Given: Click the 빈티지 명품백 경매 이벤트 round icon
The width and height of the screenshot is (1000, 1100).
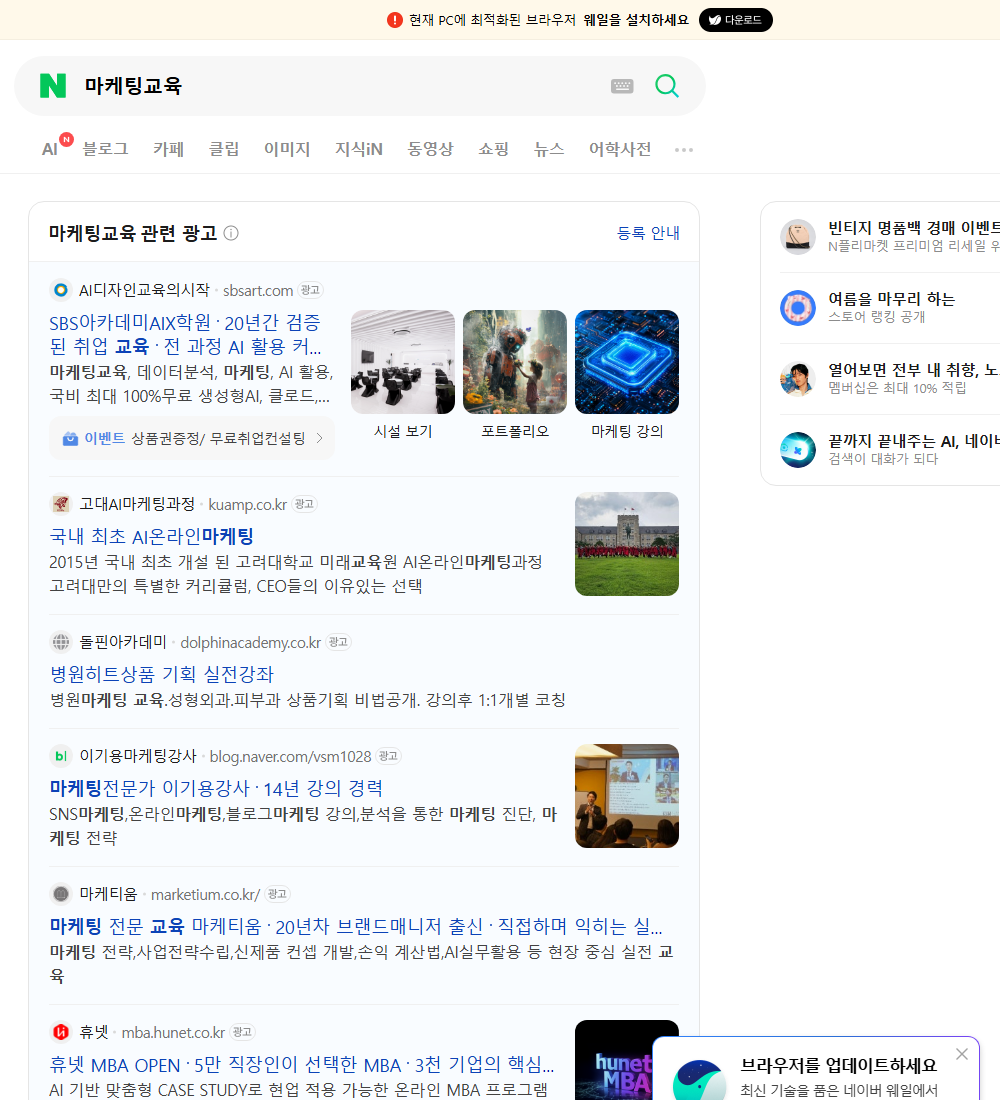Looking at the screenshot, I should 798,236.
